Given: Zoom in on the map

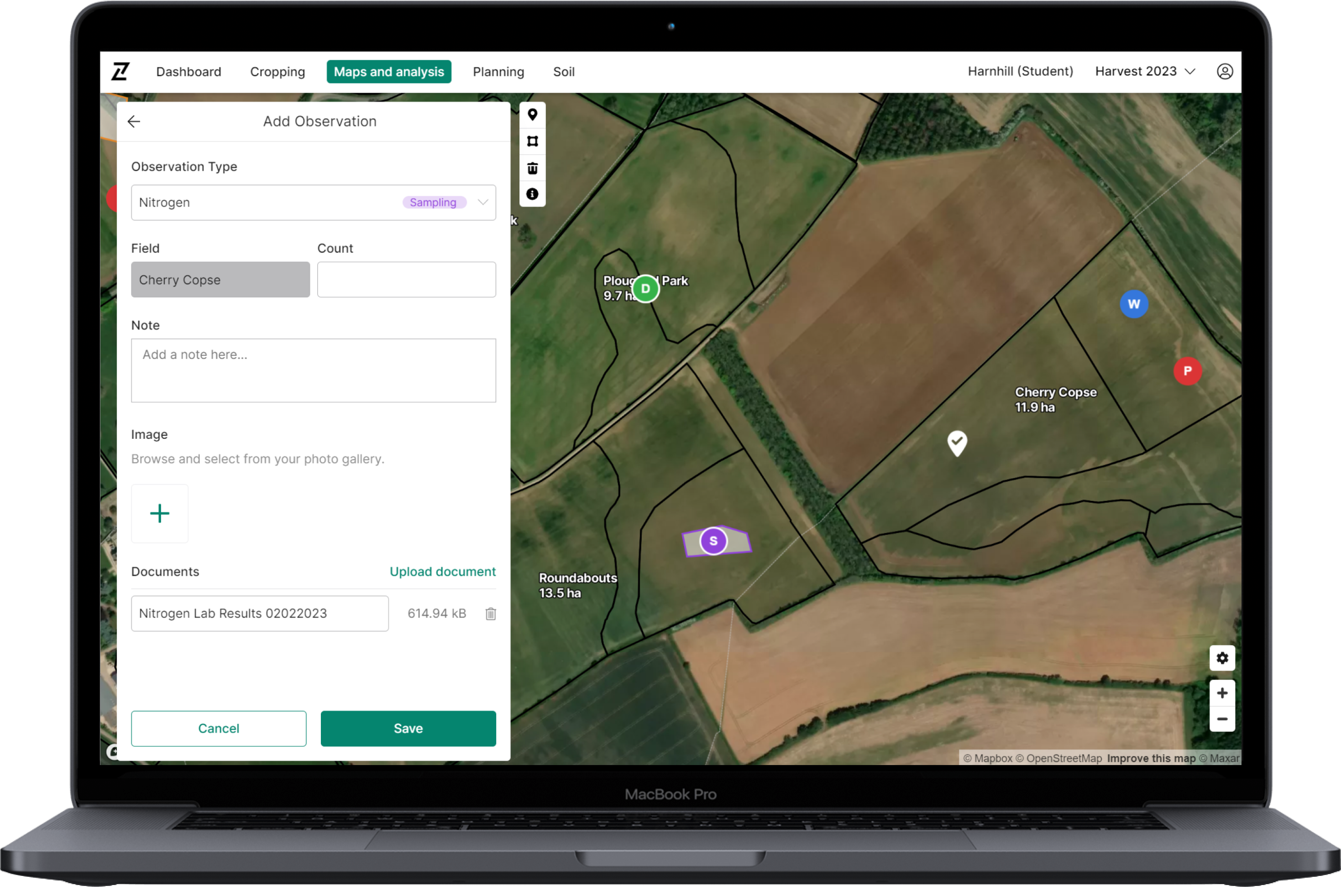Looking at the screenshot, I should [x=1221, y=693].
